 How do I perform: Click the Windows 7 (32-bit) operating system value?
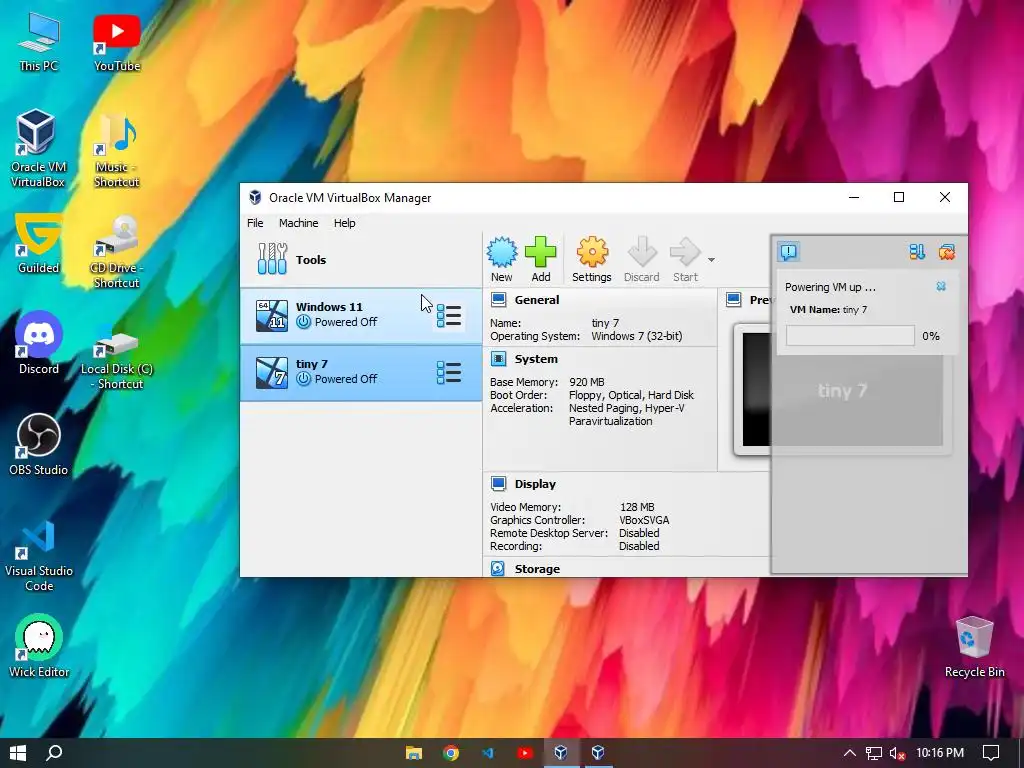637,336
